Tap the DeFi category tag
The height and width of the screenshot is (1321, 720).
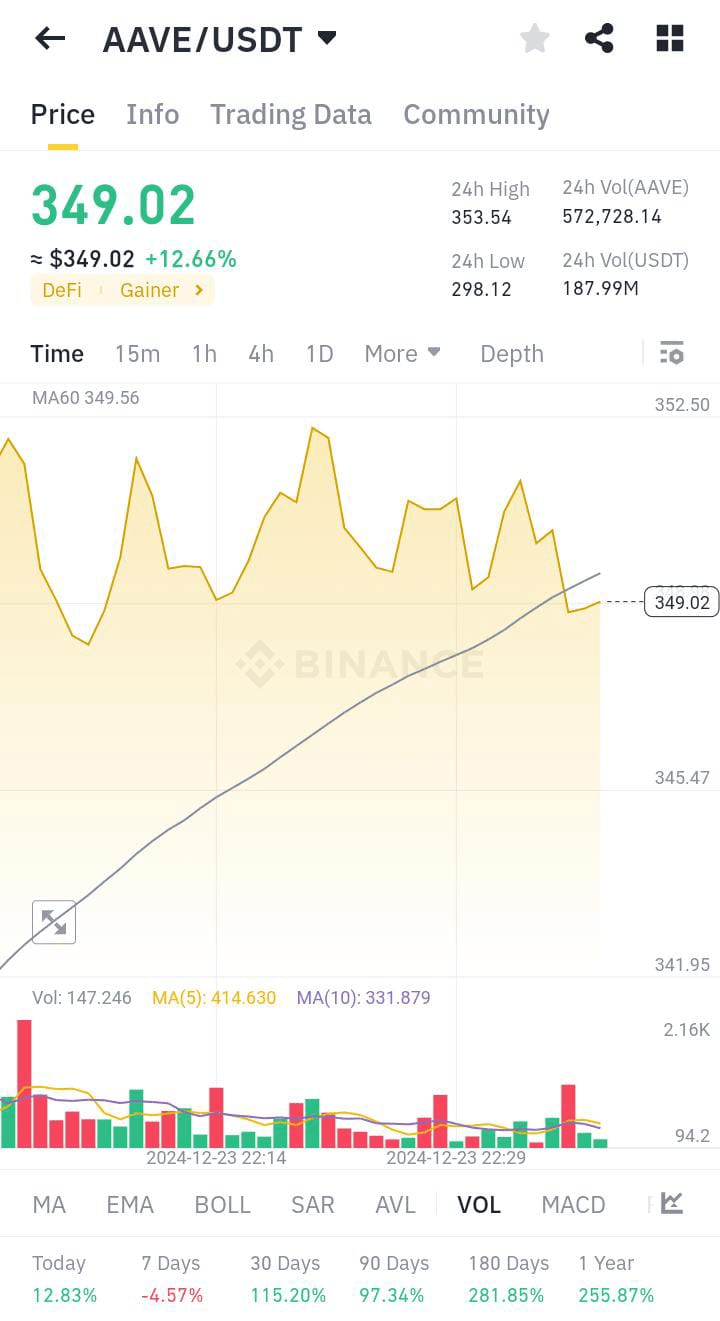click(62, 290)
